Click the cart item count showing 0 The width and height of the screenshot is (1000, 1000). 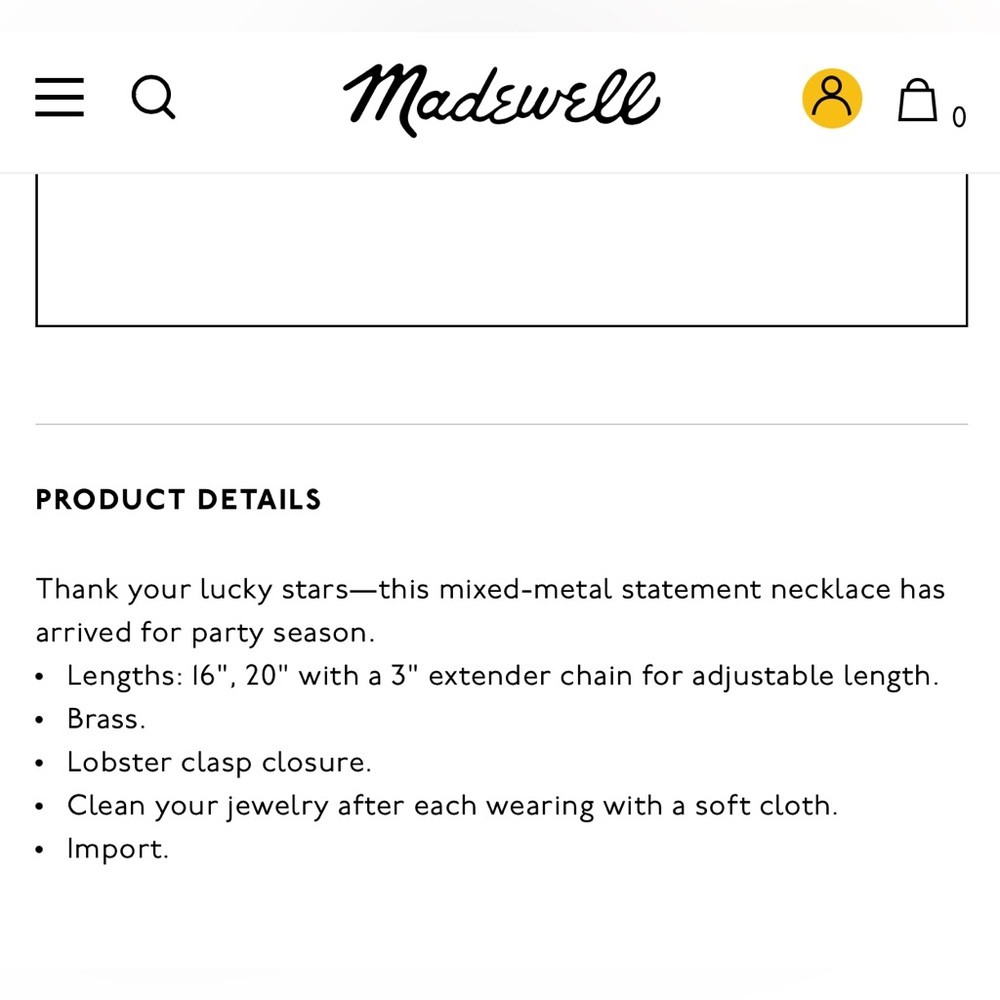click(959, 117)
